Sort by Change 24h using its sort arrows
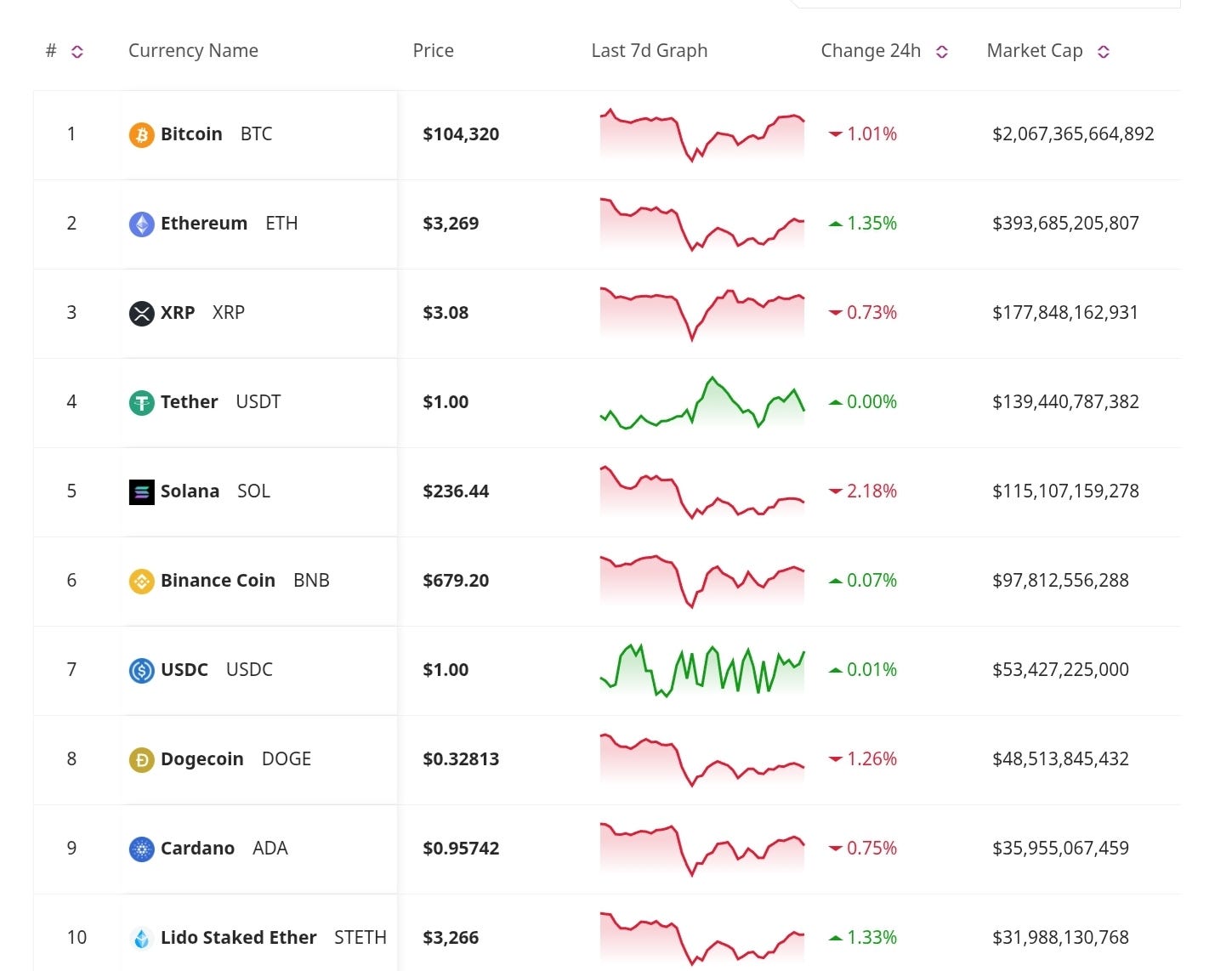This screenshot has width=1232, height=971. (x=942, y=52)
